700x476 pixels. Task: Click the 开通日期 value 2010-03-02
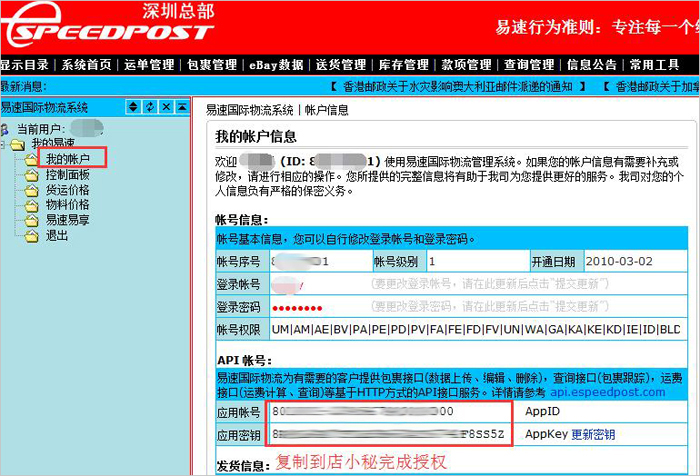click(x=619, y=261)
